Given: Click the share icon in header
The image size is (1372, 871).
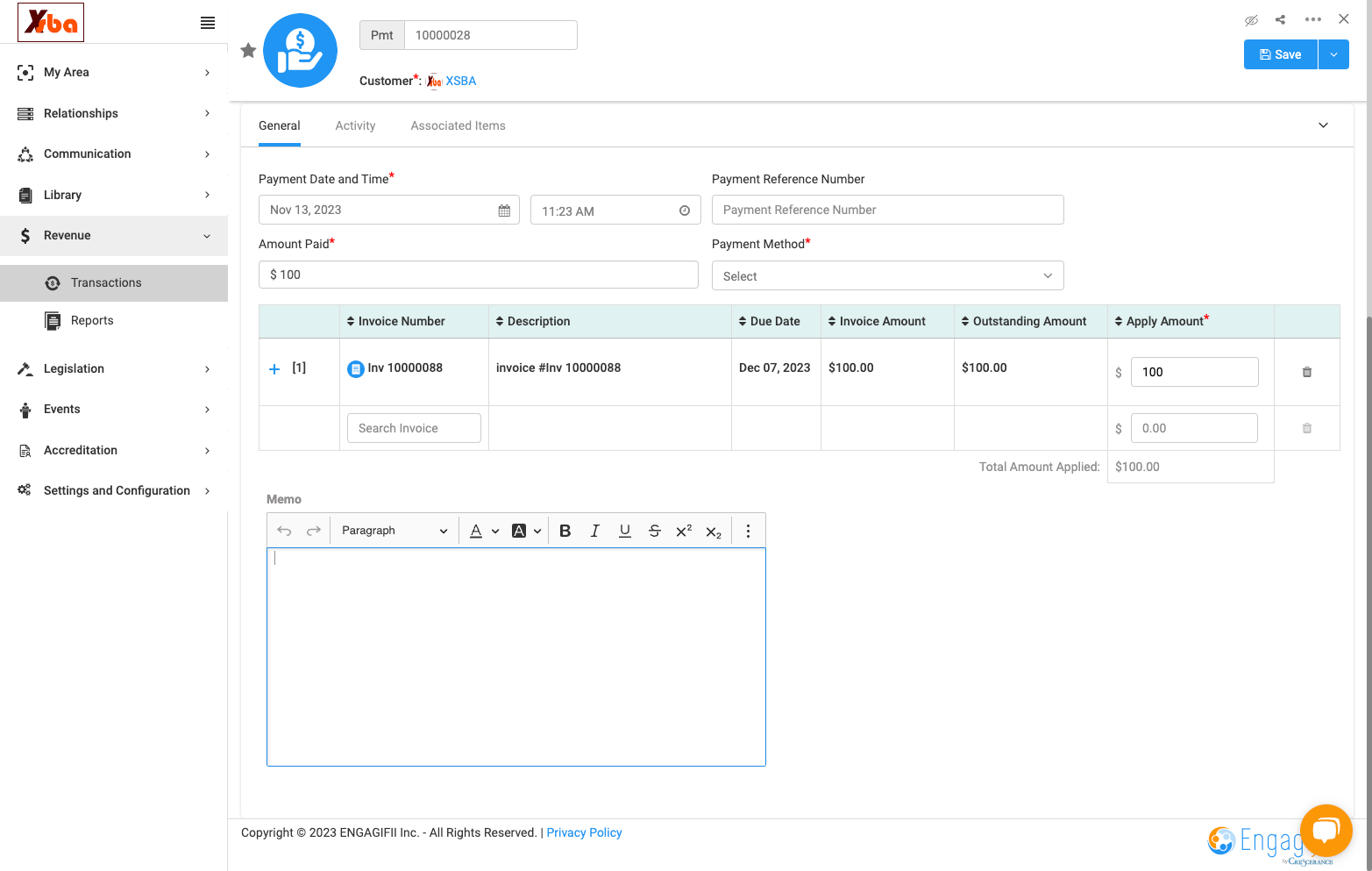Looking at the screenshot, I should pyautogui.click(x=1280, y=19).
